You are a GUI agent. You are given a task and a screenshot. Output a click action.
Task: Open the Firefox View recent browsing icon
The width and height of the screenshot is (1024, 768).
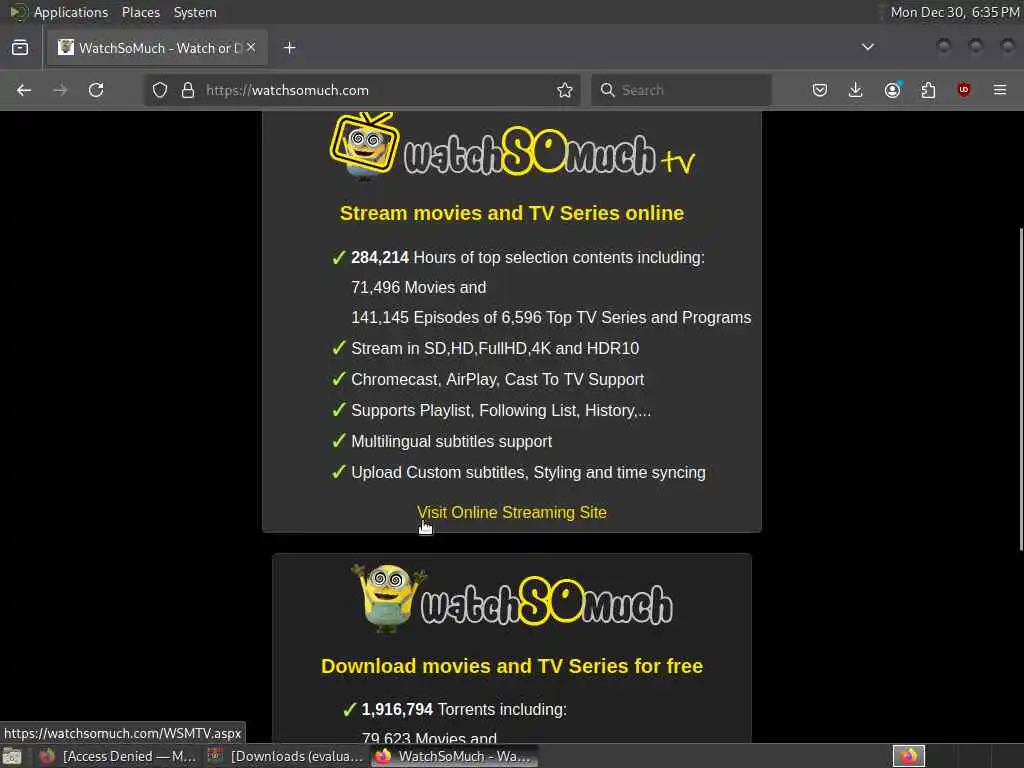pyautogui.click(x=20, y=48)
